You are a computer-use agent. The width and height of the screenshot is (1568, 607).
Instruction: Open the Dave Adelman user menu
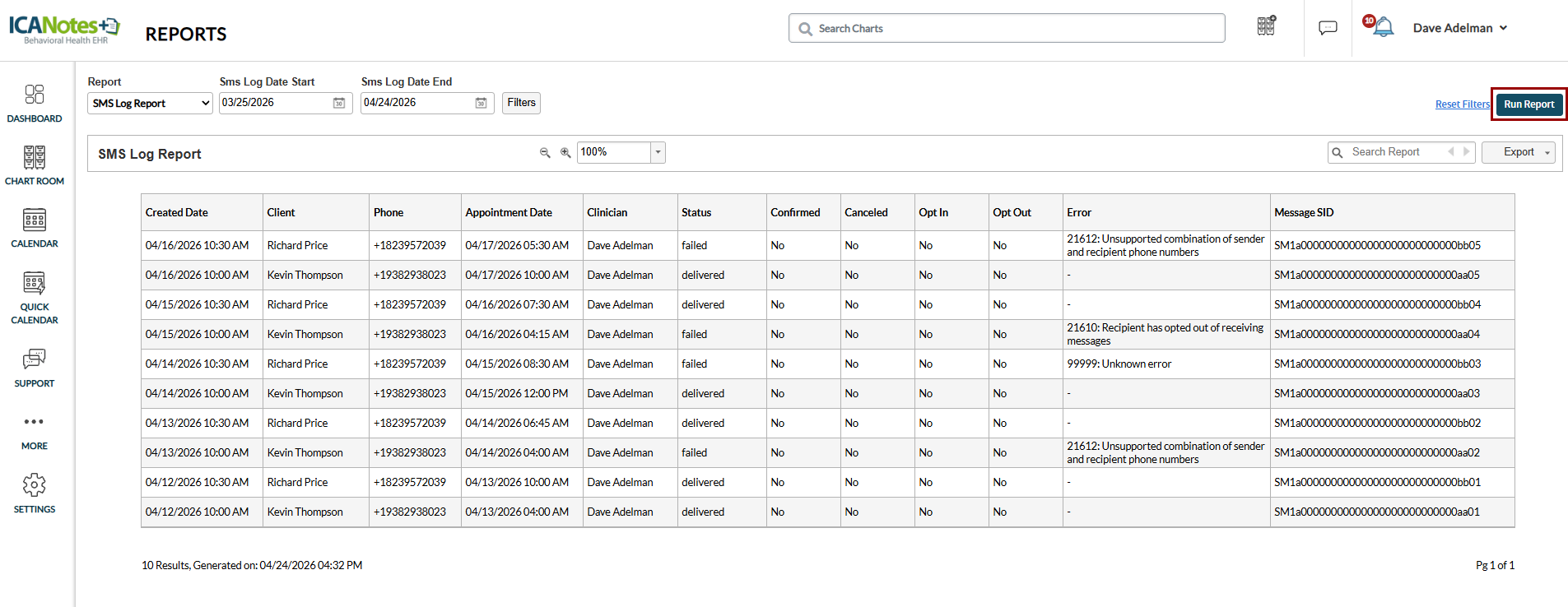[x=1459, y=28]
